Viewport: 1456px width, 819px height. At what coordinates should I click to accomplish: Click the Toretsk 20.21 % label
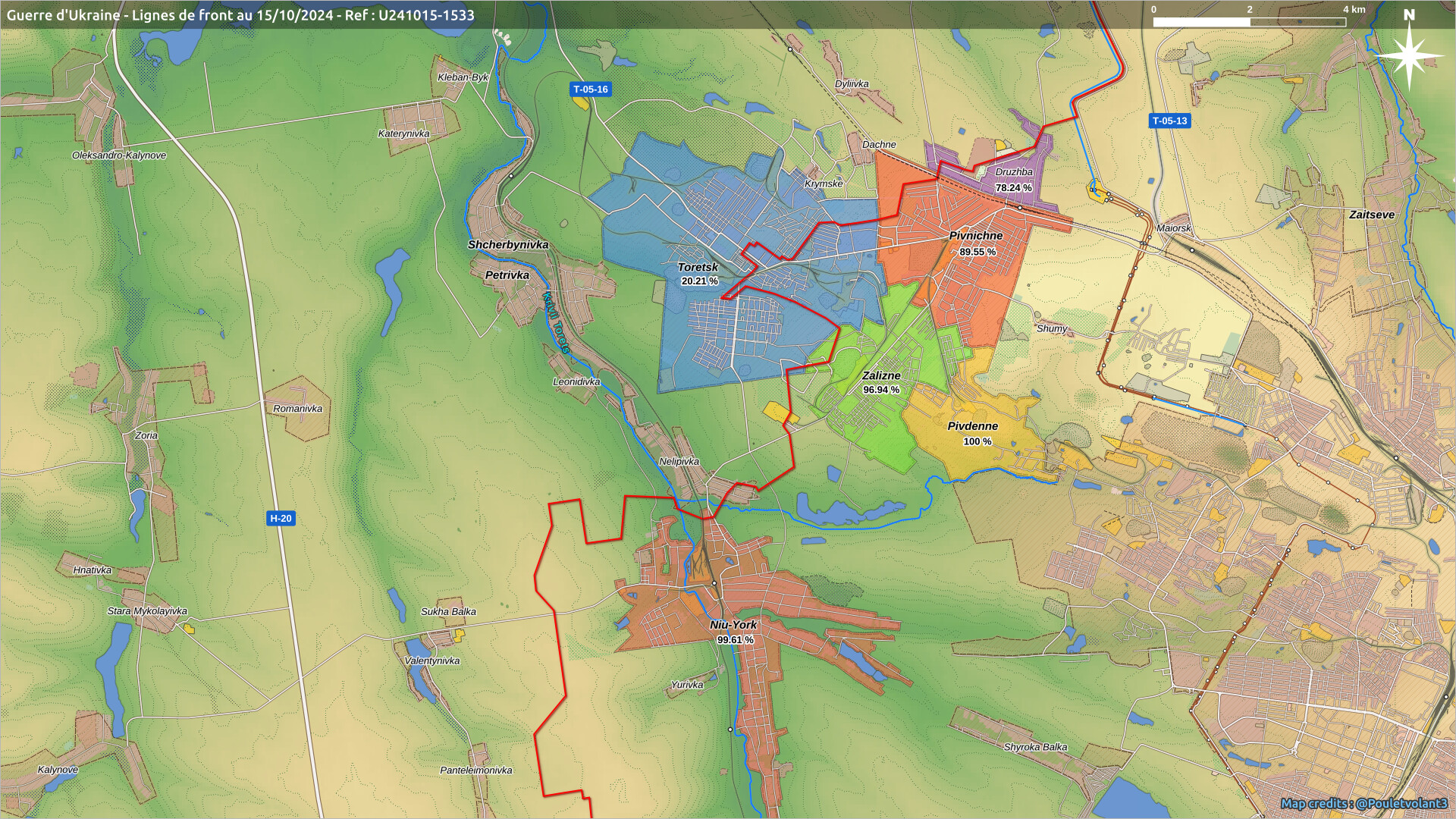[698, 274]
